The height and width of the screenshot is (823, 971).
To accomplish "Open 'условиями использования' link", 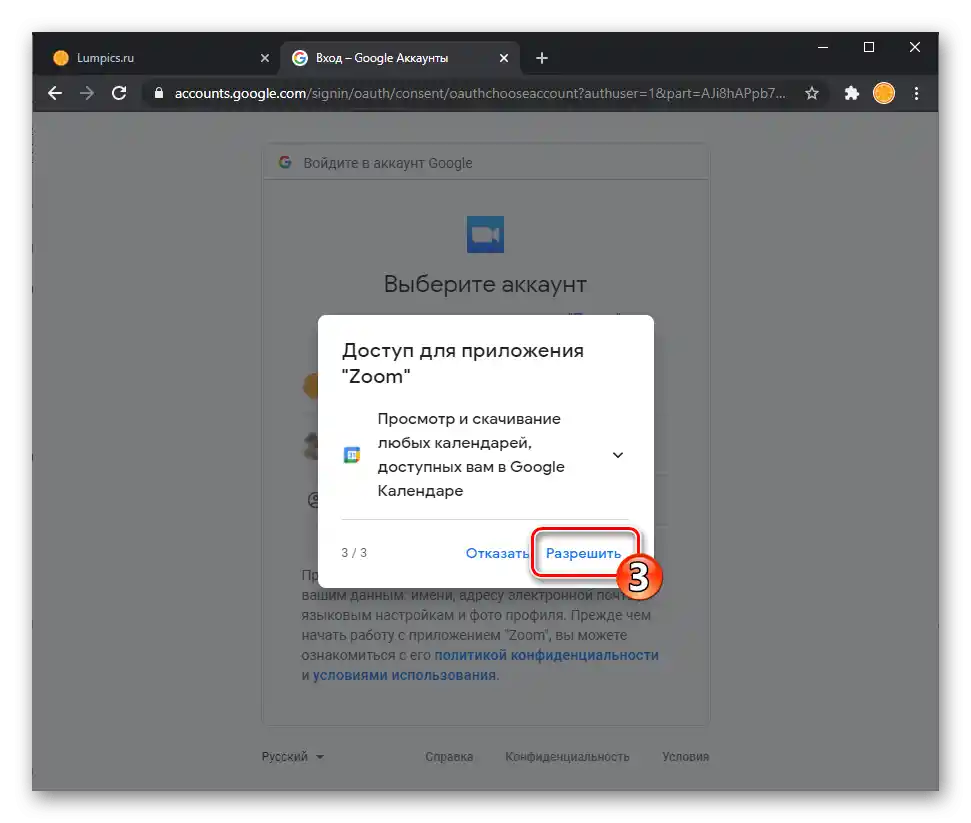I will (404, 675).
